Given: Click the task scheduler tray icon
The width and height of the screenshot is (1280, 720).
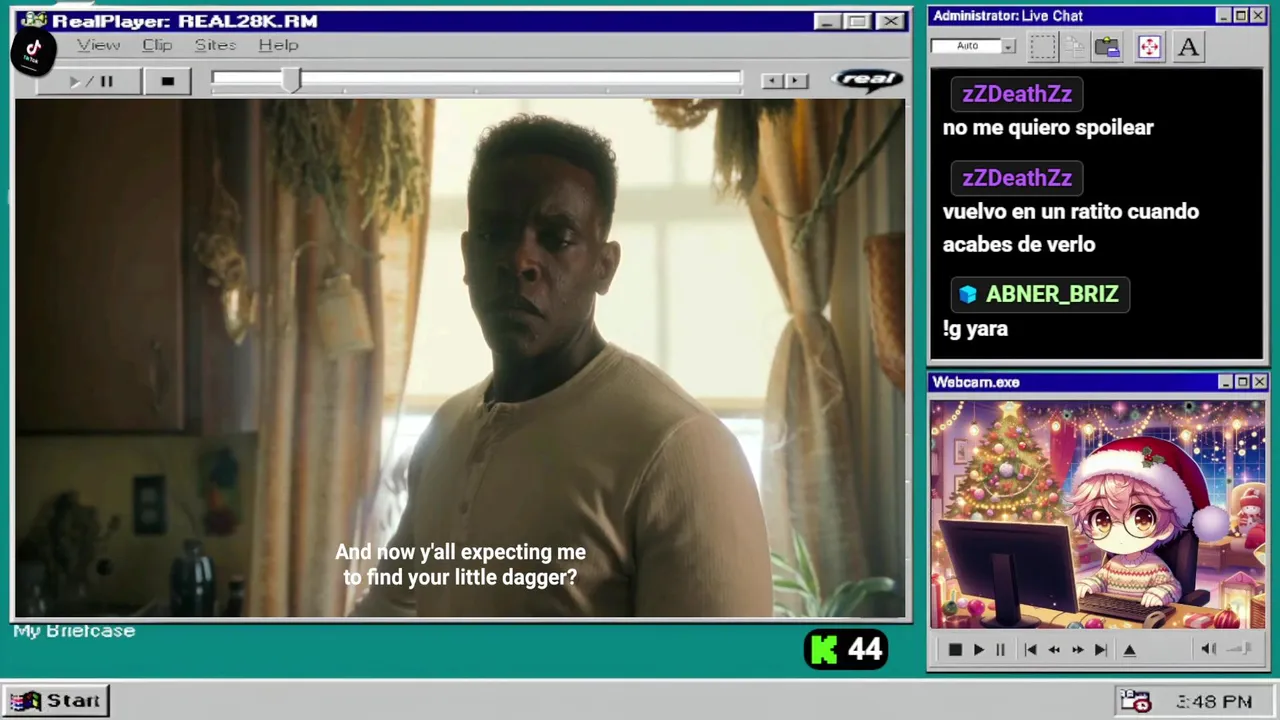Looking at the screenshot, I should [x=1135, y=701].
